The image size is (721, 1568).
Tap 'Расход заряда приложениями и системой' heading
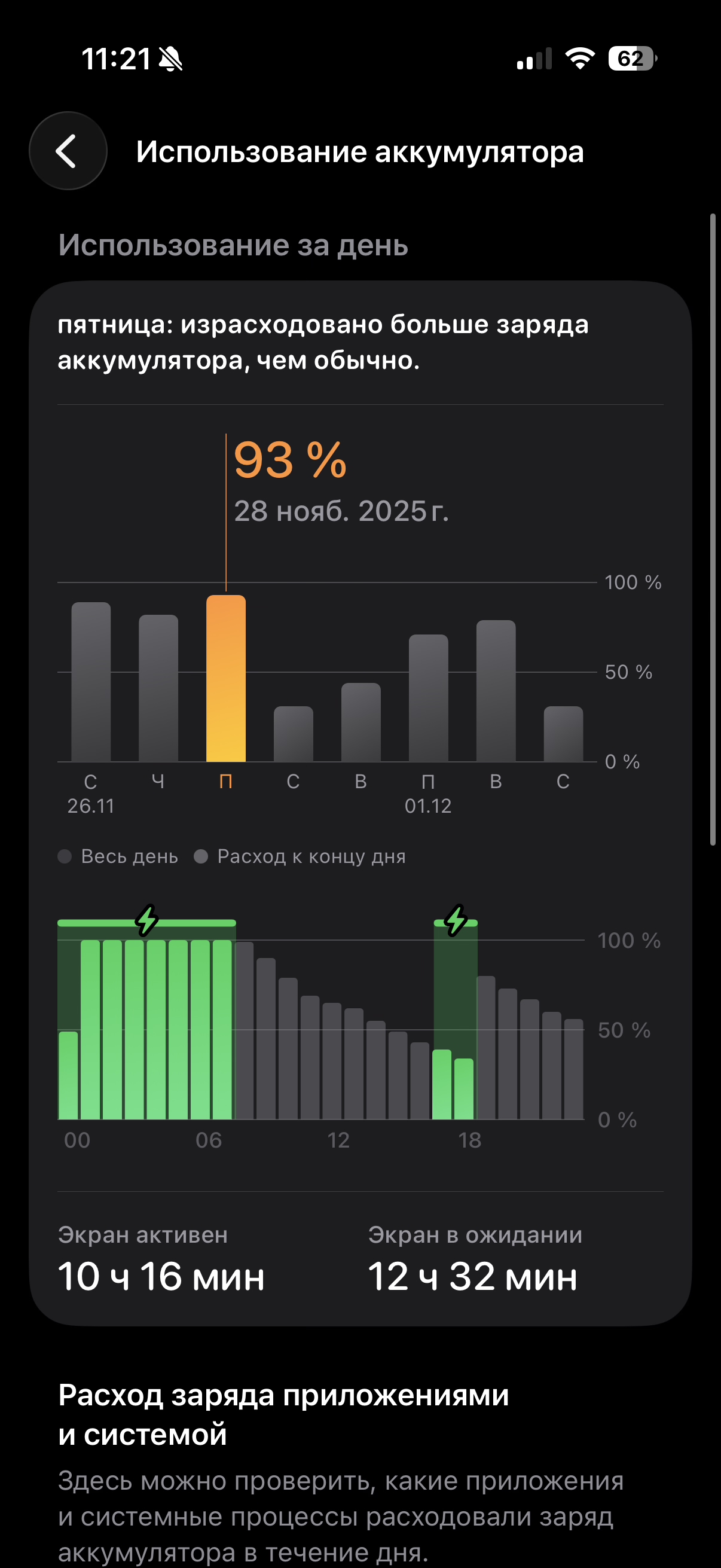(x=283, y=1415)
